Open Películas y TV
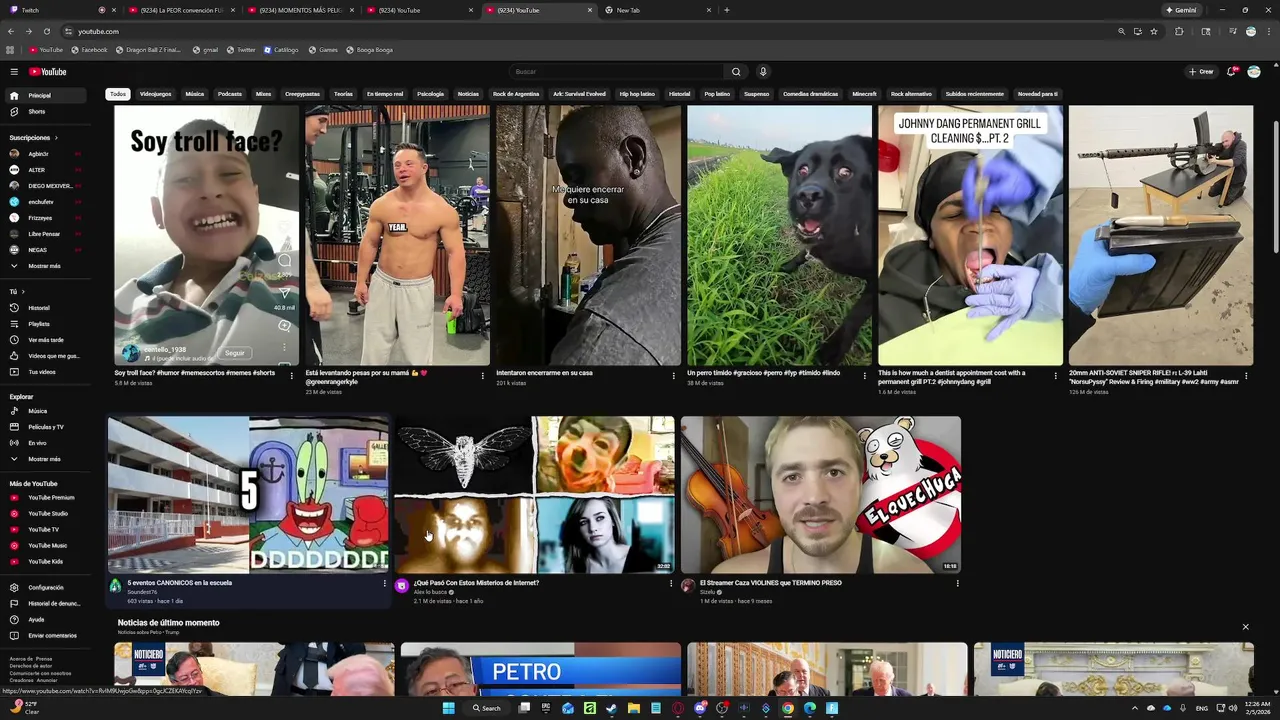The height and width of the screenshot is (720, 1280). [45, 427]
